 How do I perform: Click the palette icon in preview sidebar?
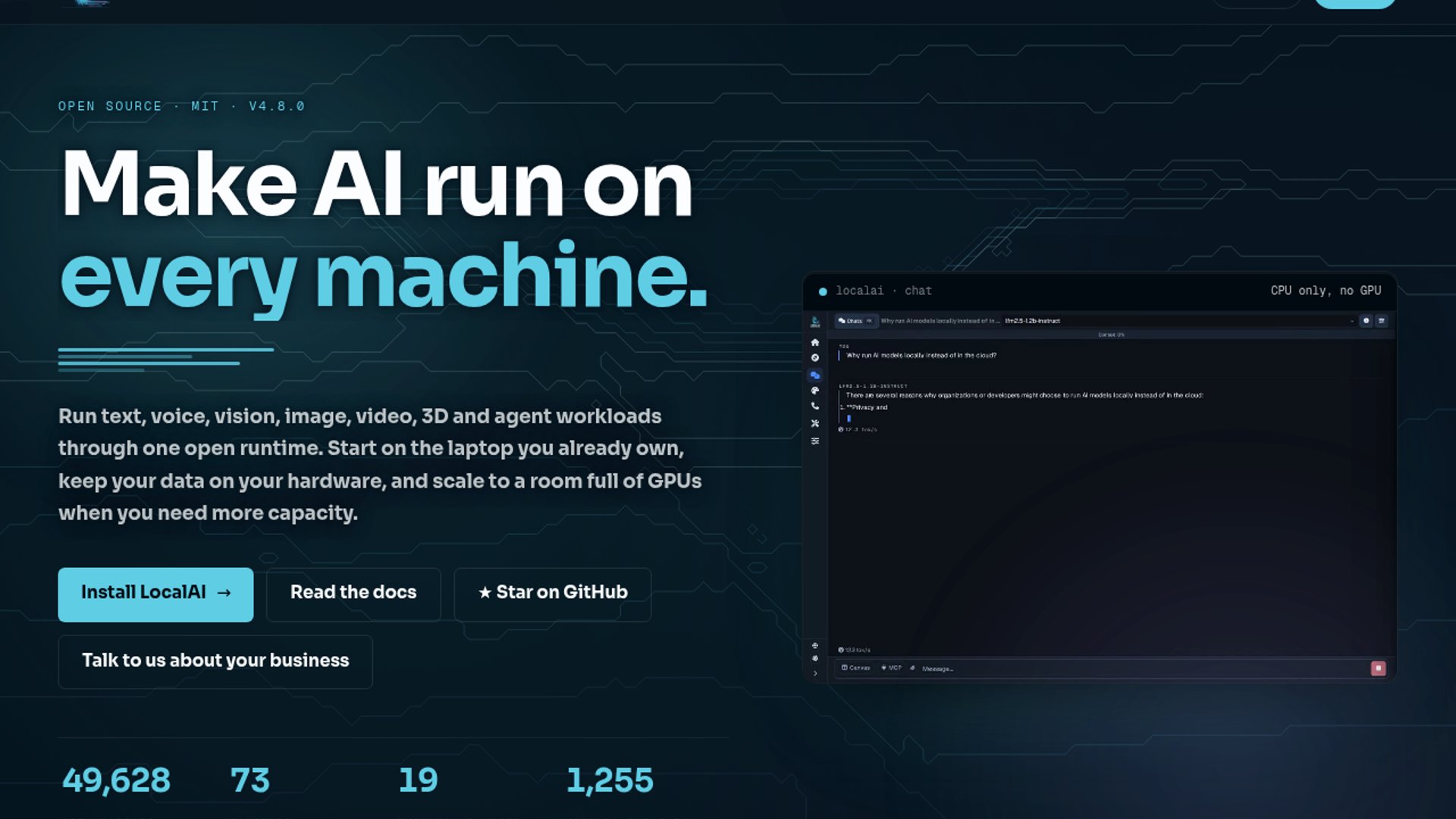(815, 391)
